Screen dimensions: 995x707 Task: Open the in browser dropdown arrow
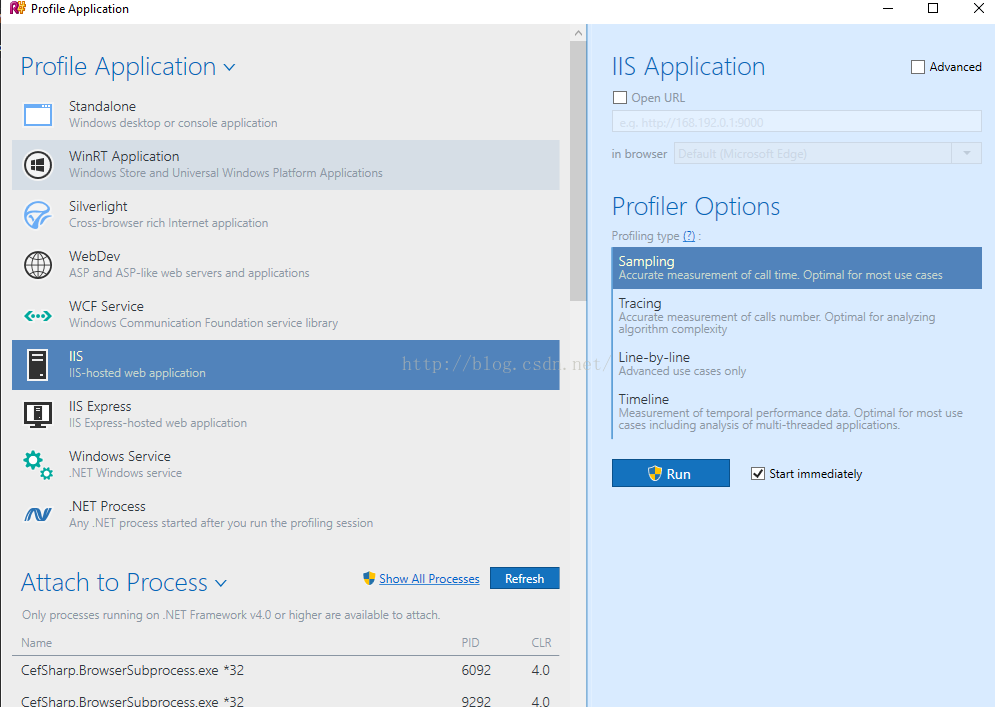[x=966, y=153]
